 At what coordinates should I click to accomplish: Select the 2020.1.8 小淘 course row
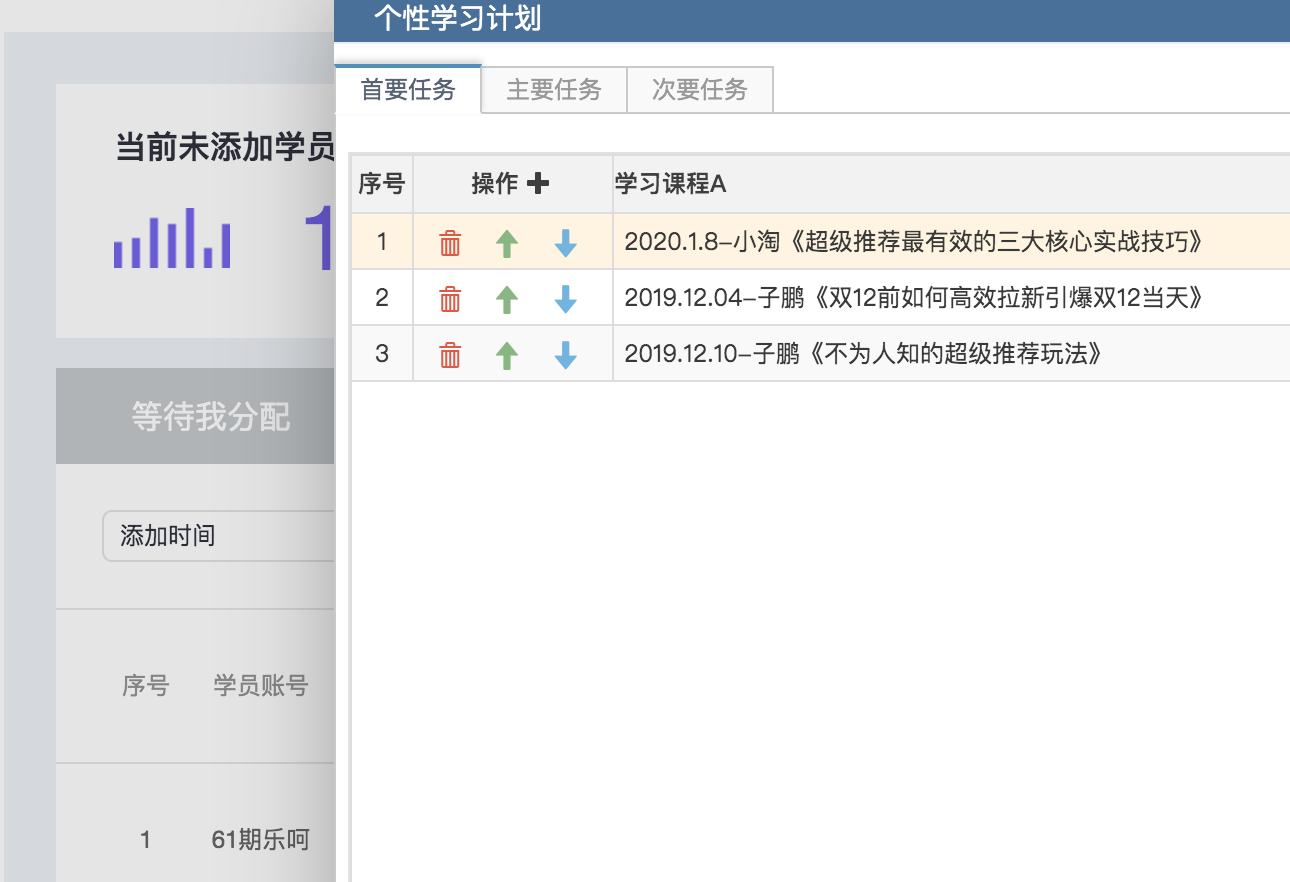[x=912, y=242]
